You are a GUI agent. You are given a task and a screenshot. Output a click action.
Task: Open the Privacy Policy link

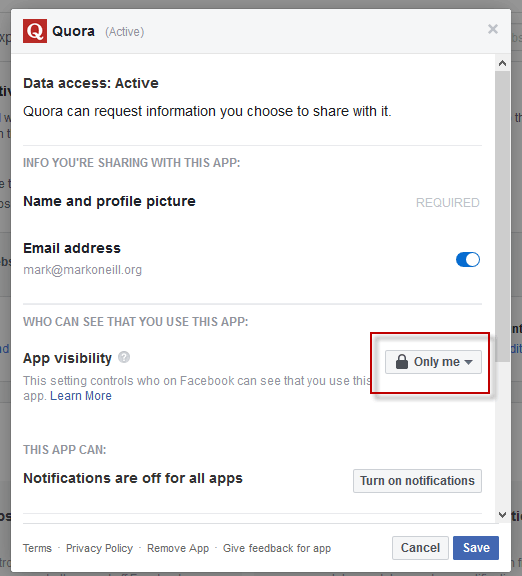tap(99, 548)
